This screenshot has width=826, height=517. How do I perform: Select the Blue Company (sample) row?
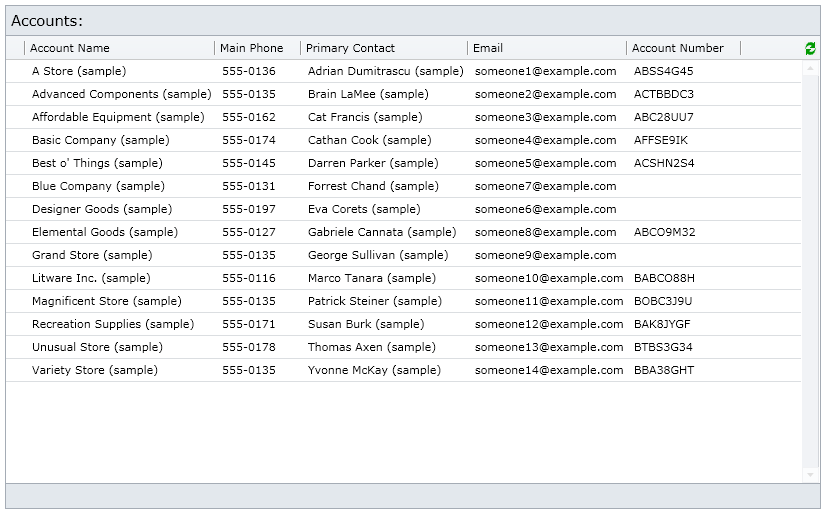[404, 186]
